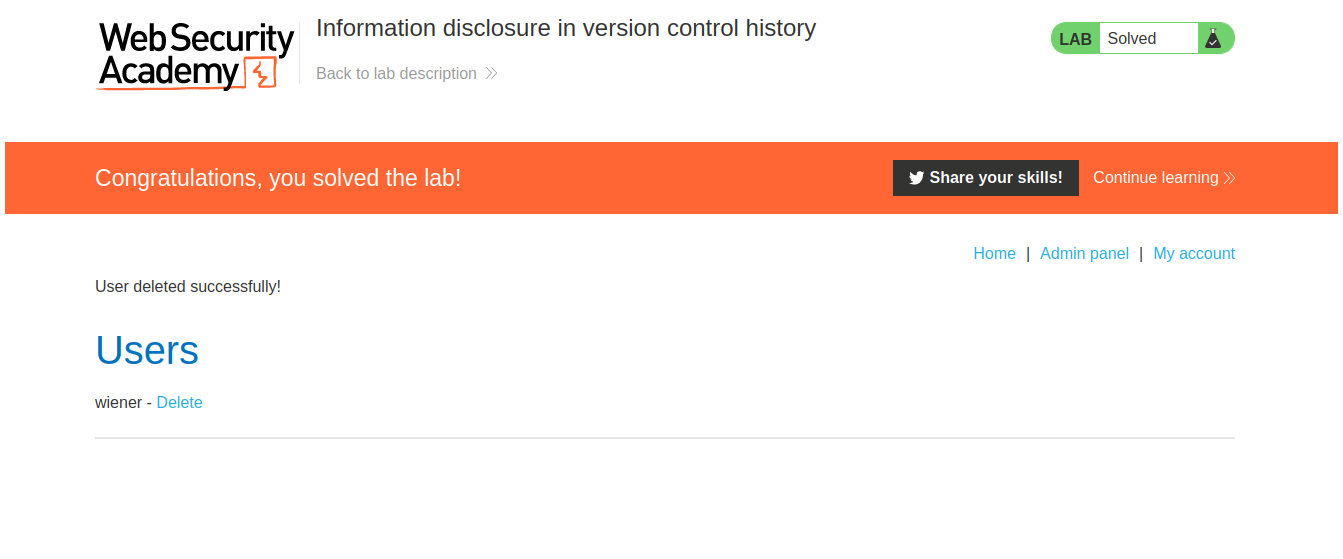Open the Back to lab description link

click(396, 74)
